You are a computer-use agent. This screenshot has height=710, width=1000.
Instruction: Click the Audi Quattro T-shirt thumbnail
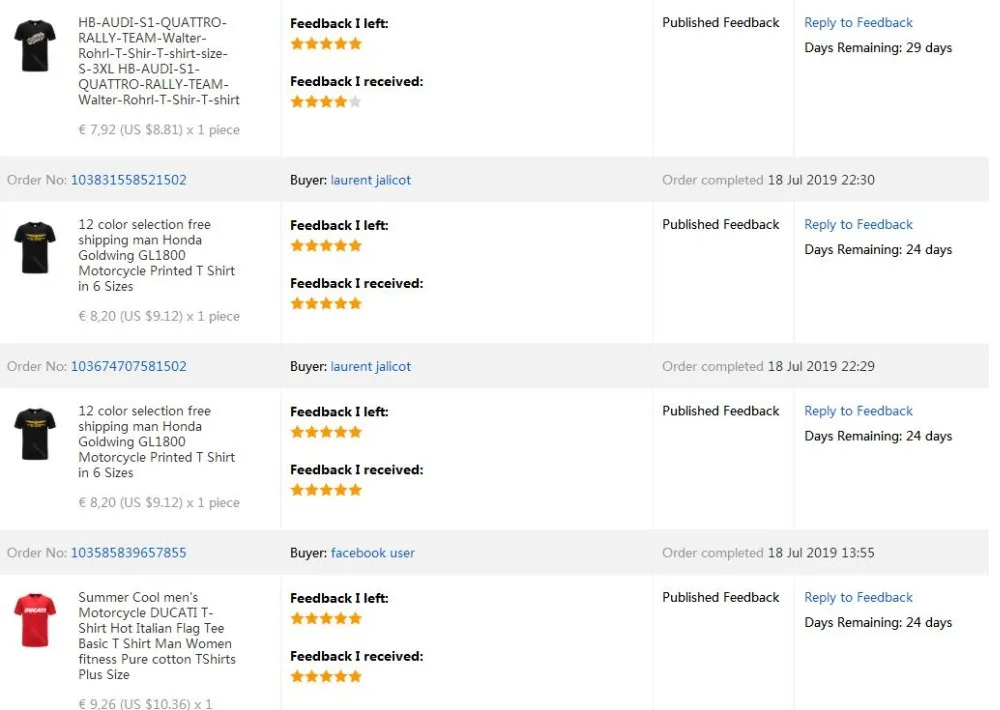35,45
